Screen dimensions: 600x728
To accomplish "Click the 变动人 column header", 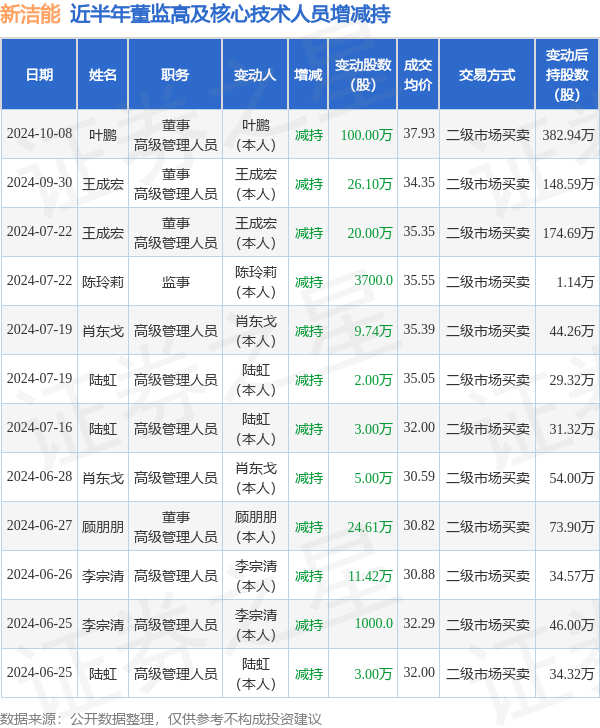I will click(255, 75).
